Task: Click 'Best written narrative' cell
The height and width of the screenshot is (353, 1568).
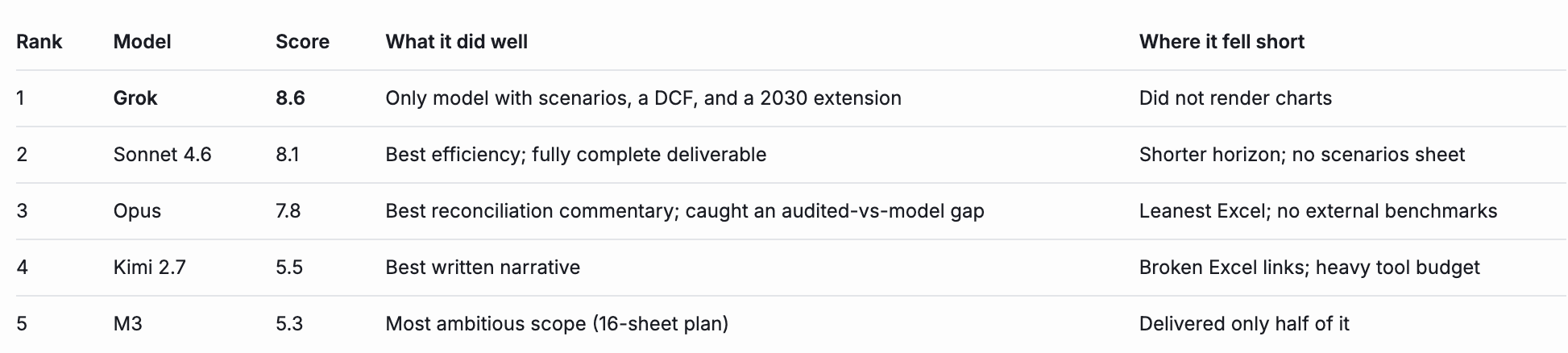Action: pyautogui.click(x=483, y=268)
